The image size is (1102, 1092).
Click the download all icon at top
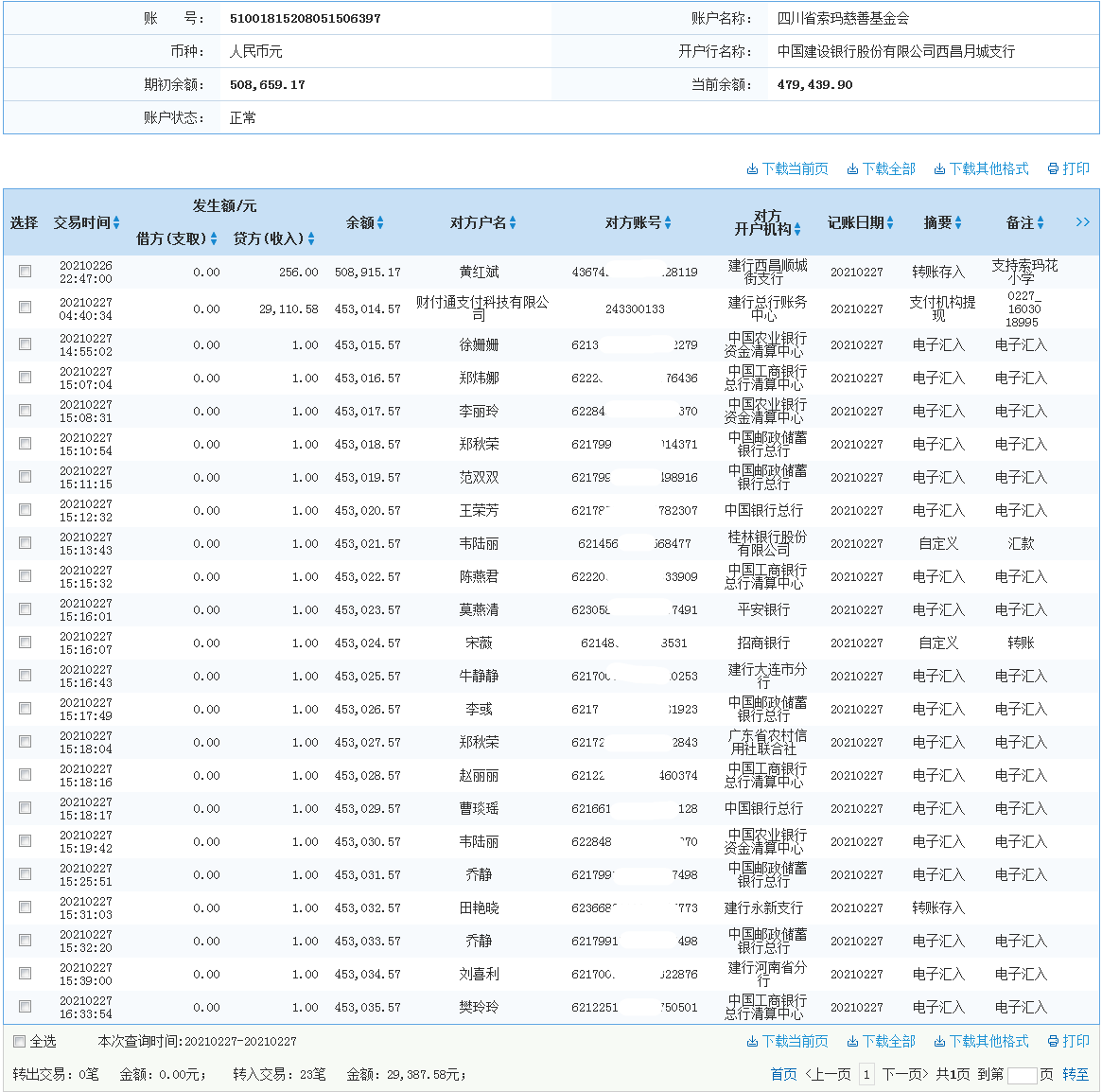pos(880,168)
